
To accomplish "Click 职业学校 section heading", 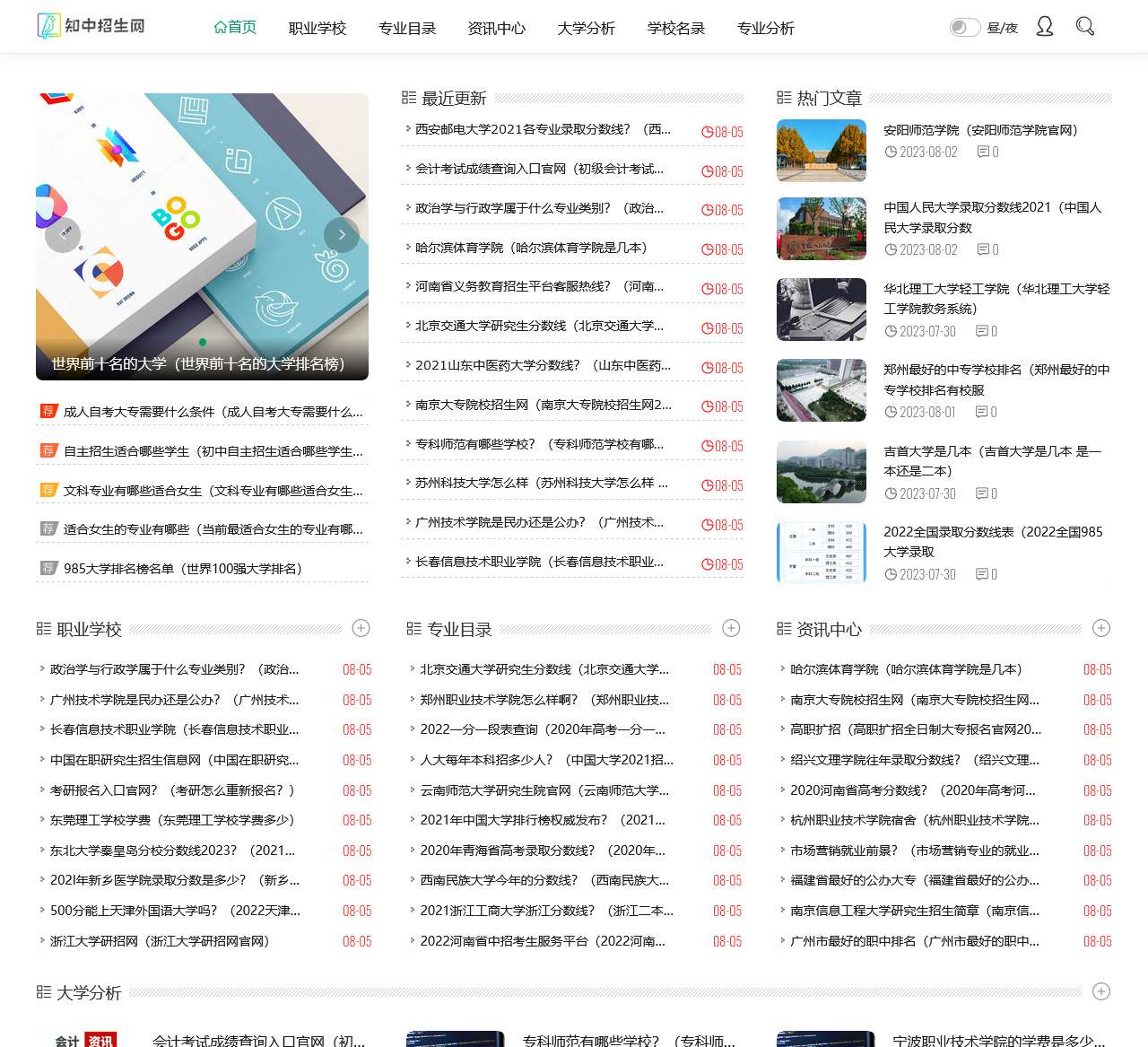I will click(x=89, y=629).
